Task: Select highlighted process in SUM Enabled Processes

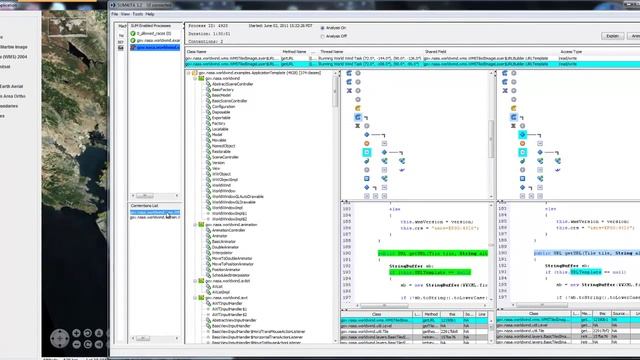Action: (x=155, y=47)
